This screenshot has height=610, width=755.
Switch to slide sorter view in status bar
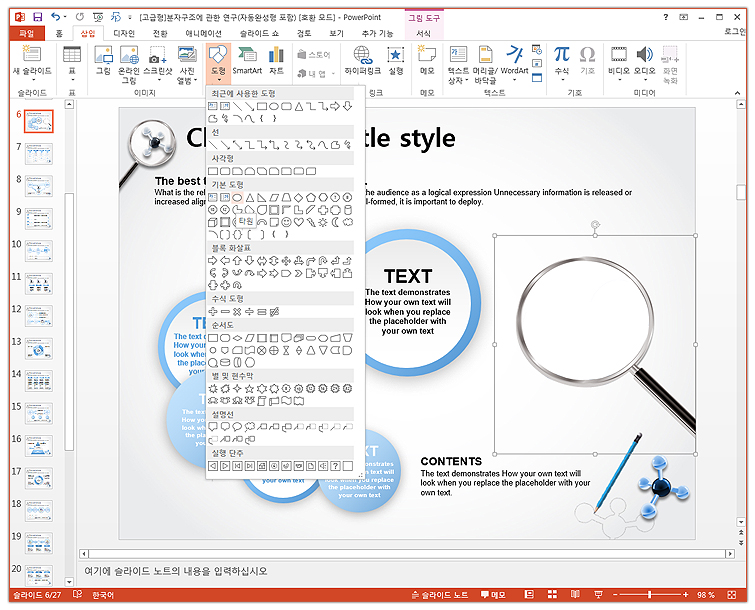(552, 595)
